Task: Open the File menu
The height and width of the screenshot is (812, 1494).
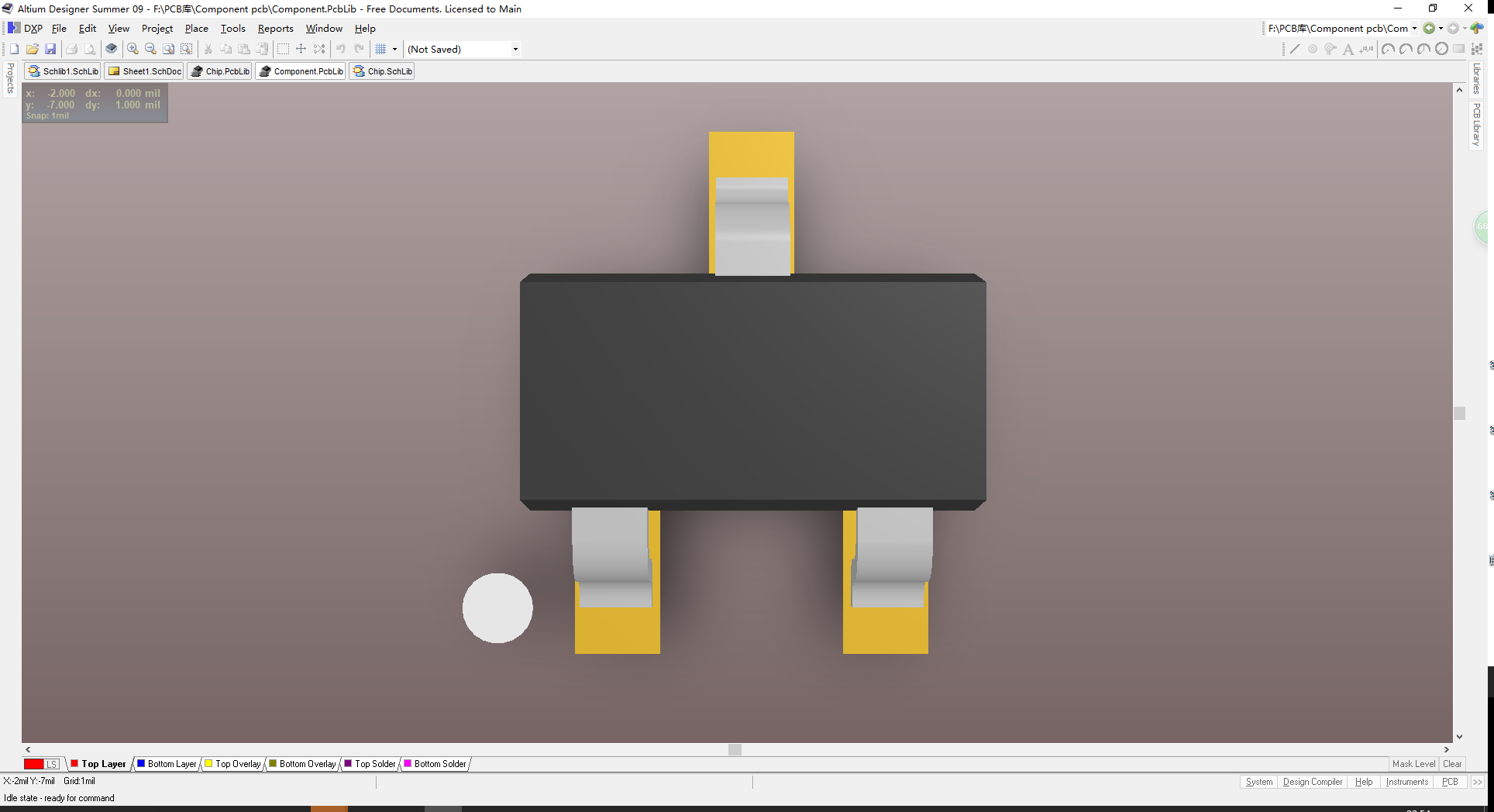Action: point(59,29)
